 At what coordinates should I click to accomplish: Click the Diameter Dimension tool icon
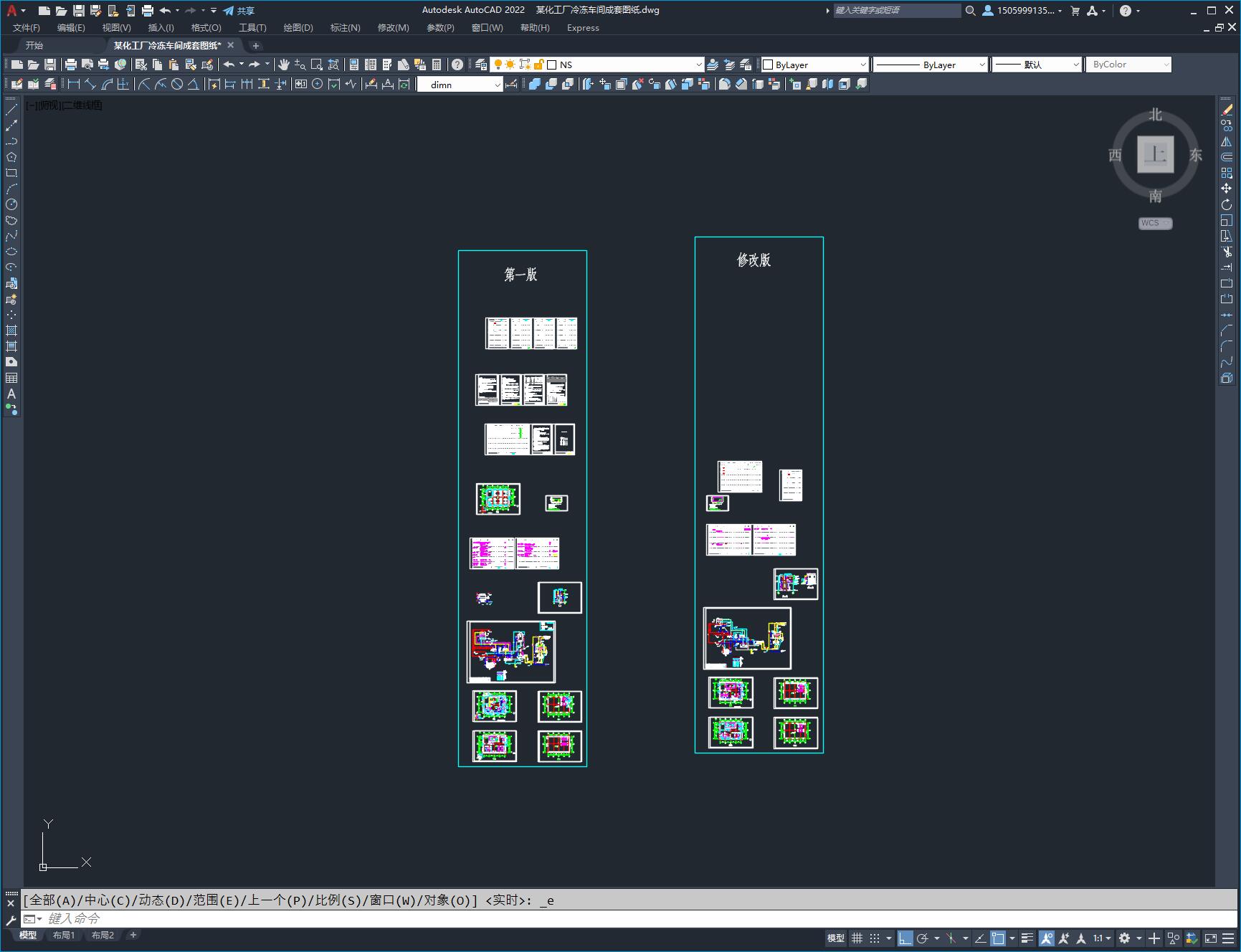pyautogui.click(x=177, y=84)
